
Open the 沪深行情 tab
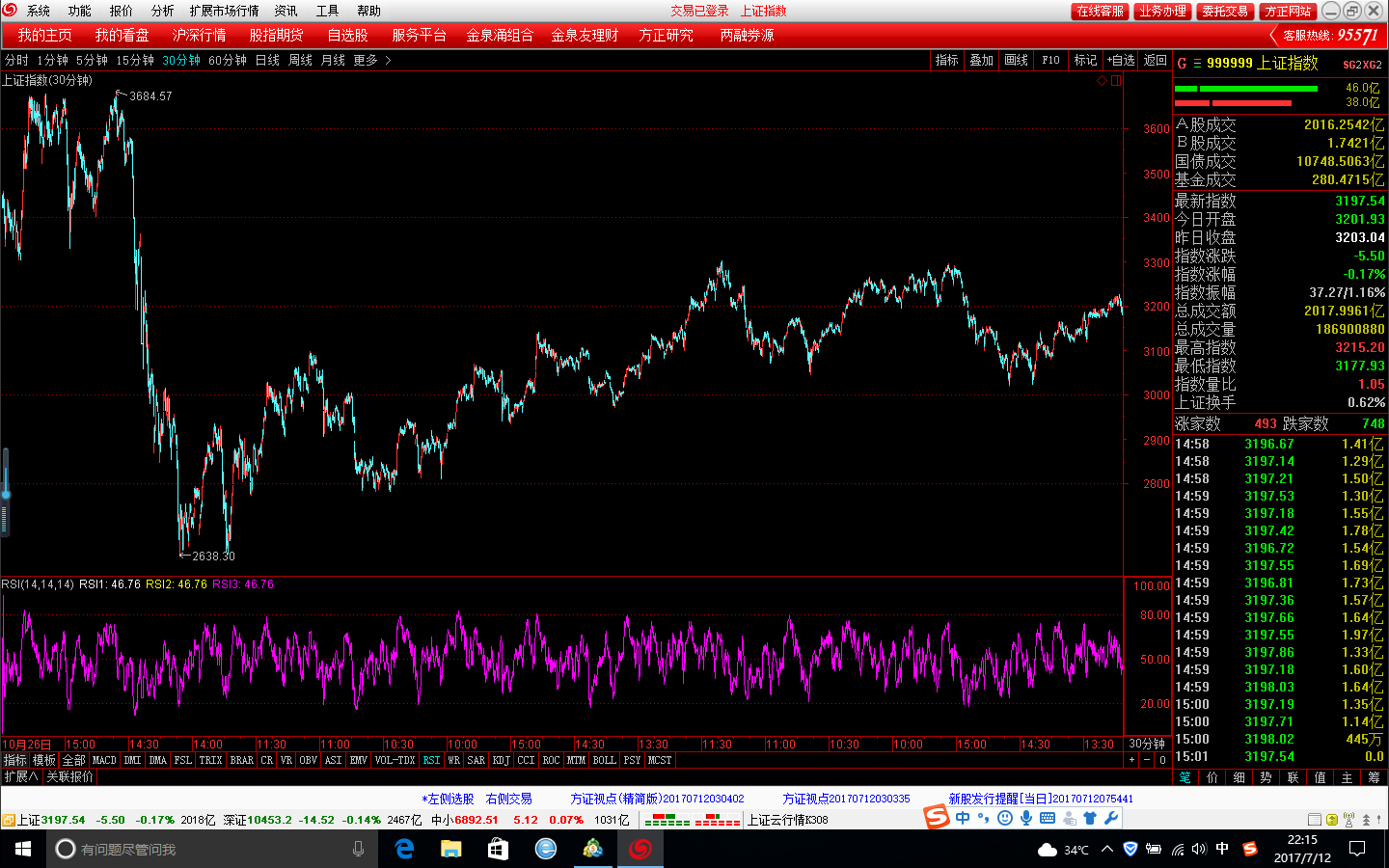coord(200,35)
